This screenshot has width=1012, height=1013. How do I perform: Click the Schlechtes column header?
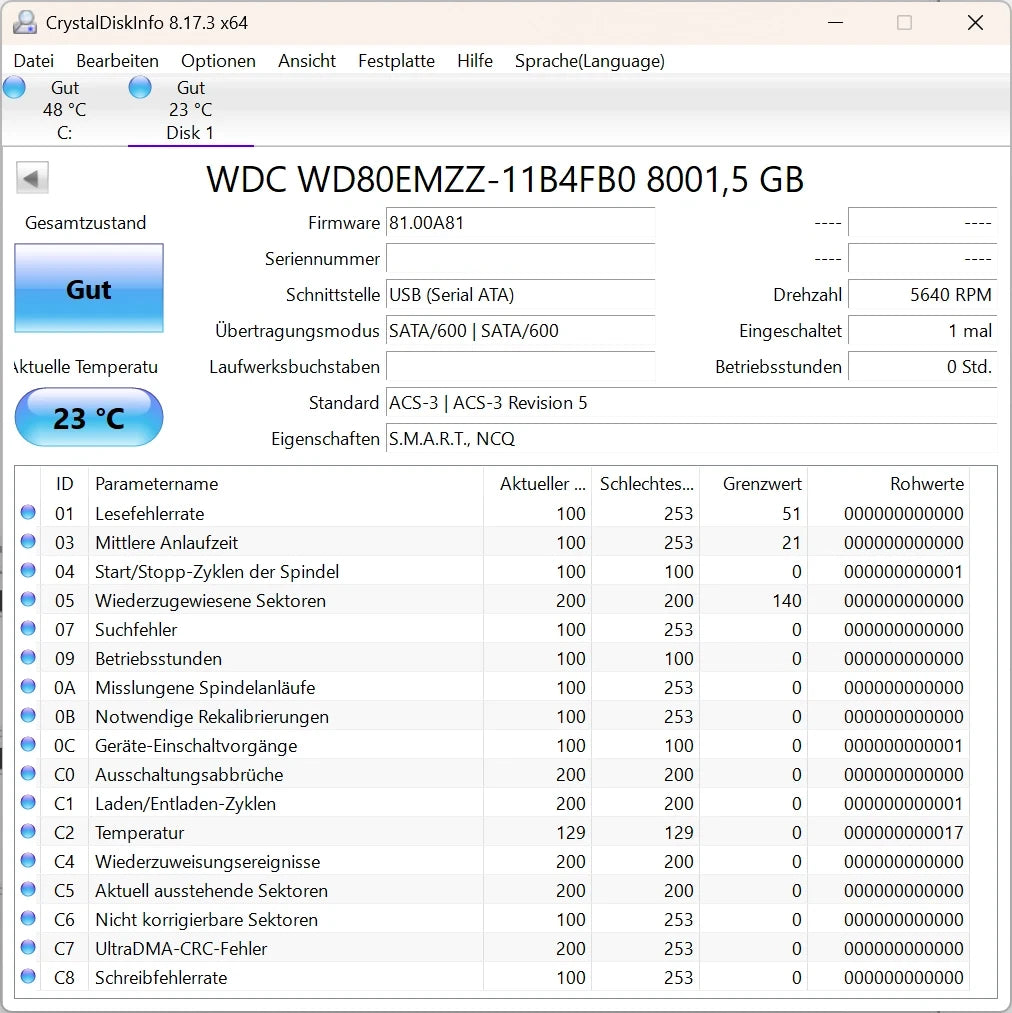[646, 484]
